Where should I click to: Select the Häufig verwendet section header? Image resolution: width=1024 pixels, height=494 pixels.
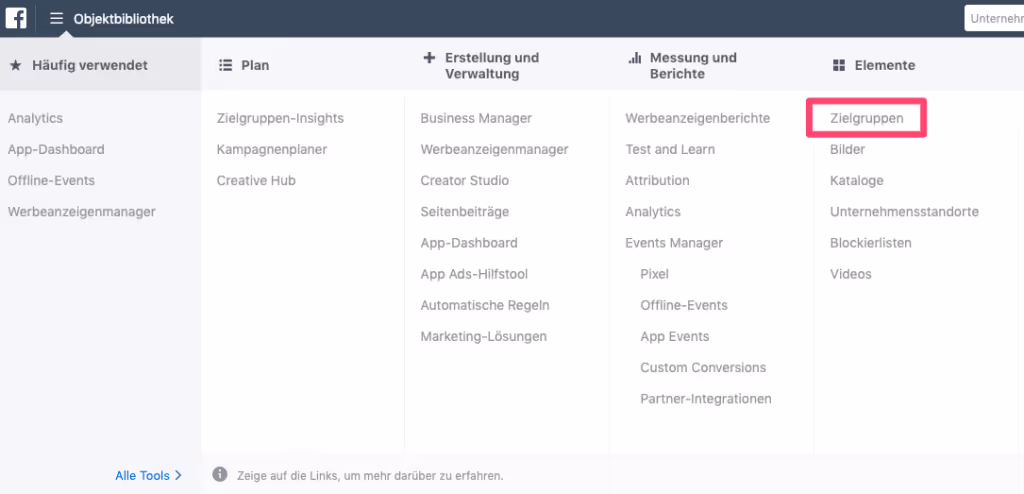[x=101, y=64]
